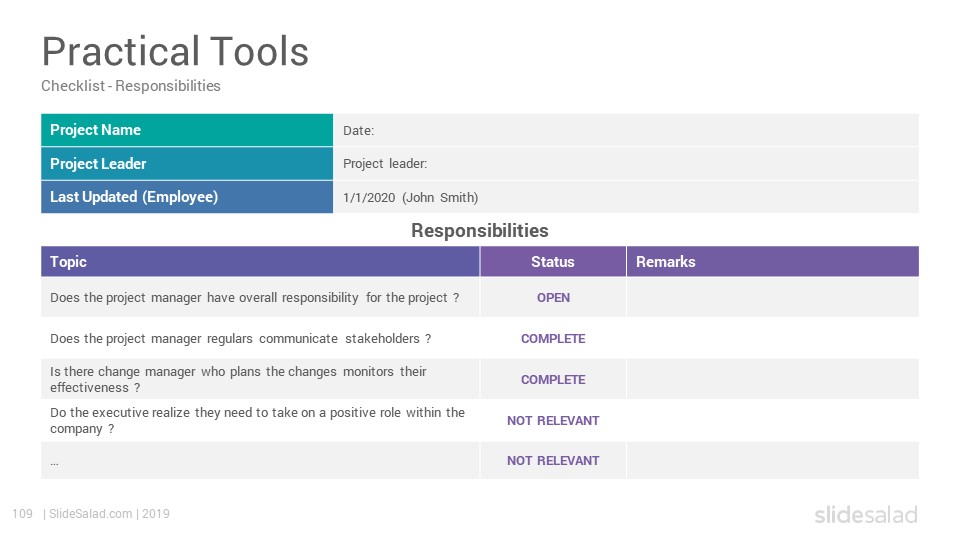Screen dimensions: 960x540
Task: Select the Last Updated (Employee) cell
Action: pos(187,197)
